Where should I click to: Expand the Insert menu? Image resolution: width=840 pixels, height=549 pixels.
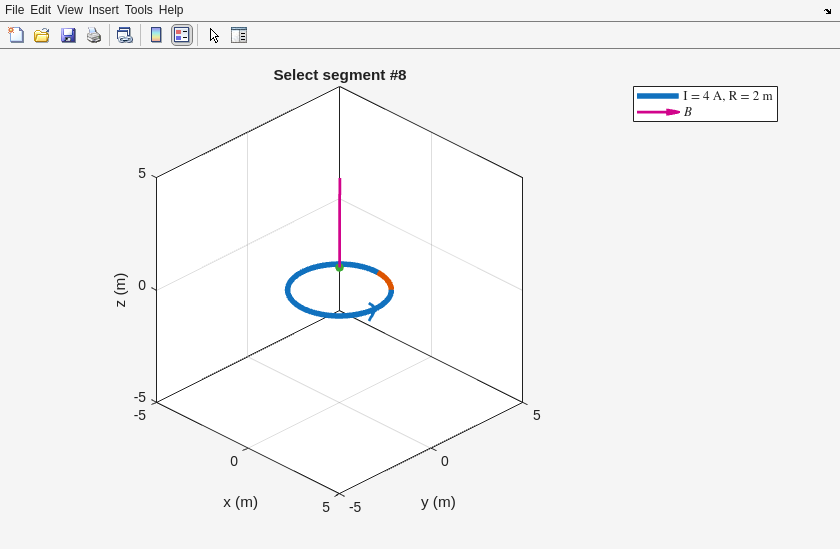(103, 10)
